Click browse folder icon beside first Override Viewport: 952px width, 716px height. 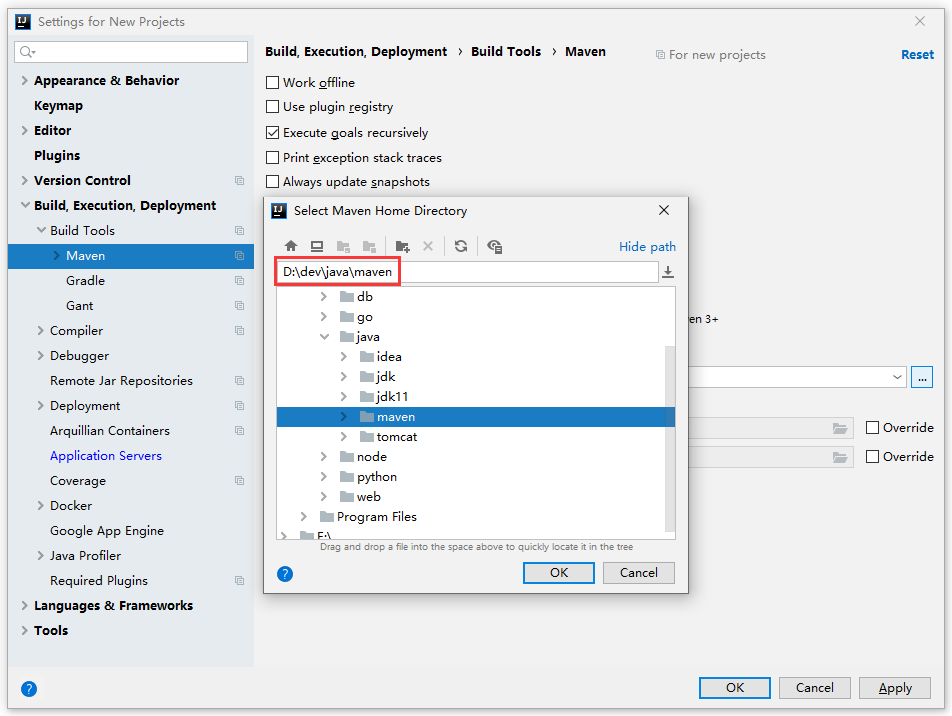(840, 428)
